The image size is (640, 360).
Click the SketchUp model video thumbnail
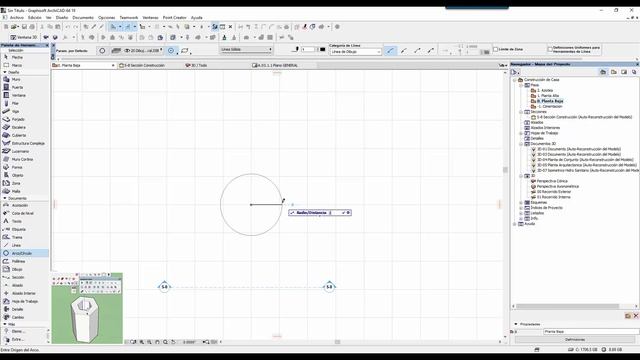(x=87, y=308)
